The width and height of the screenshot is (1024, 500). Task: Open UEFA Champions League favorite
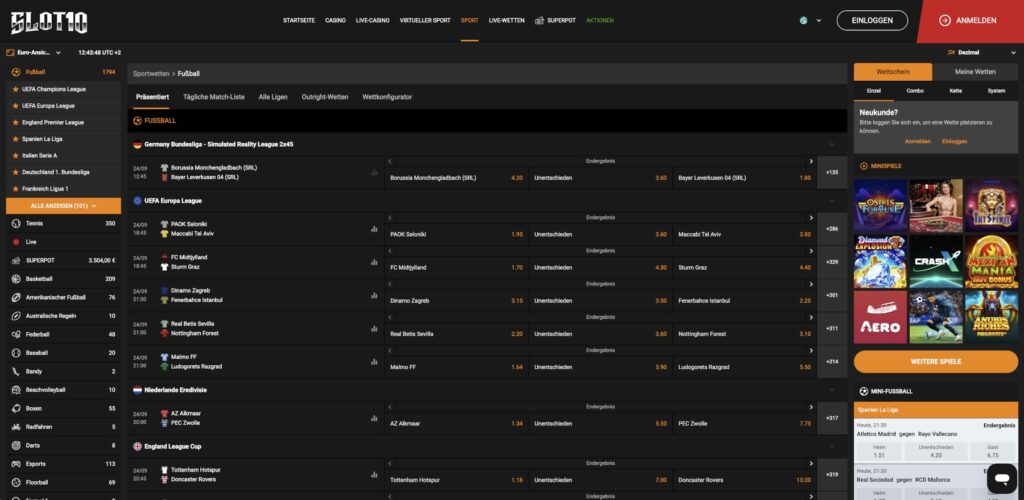coord(63,89)
